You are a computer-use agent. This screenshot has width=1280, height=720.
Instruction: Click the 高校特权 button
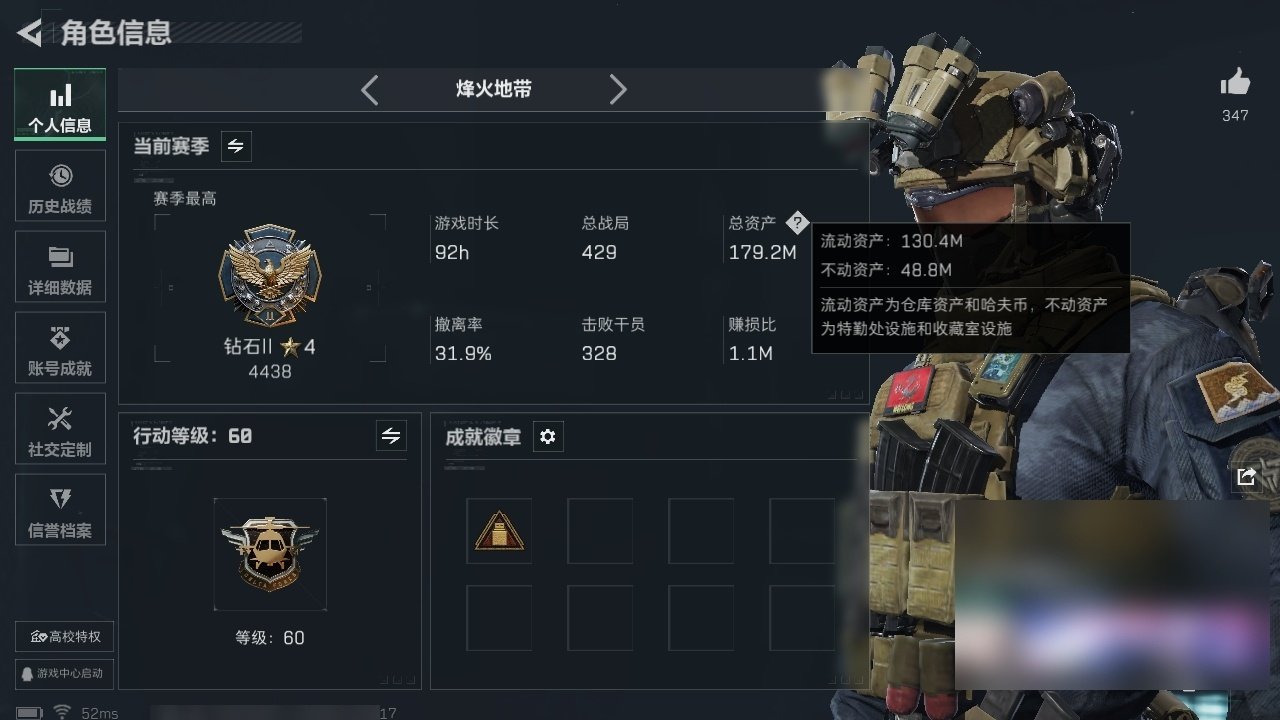point(64,637)
